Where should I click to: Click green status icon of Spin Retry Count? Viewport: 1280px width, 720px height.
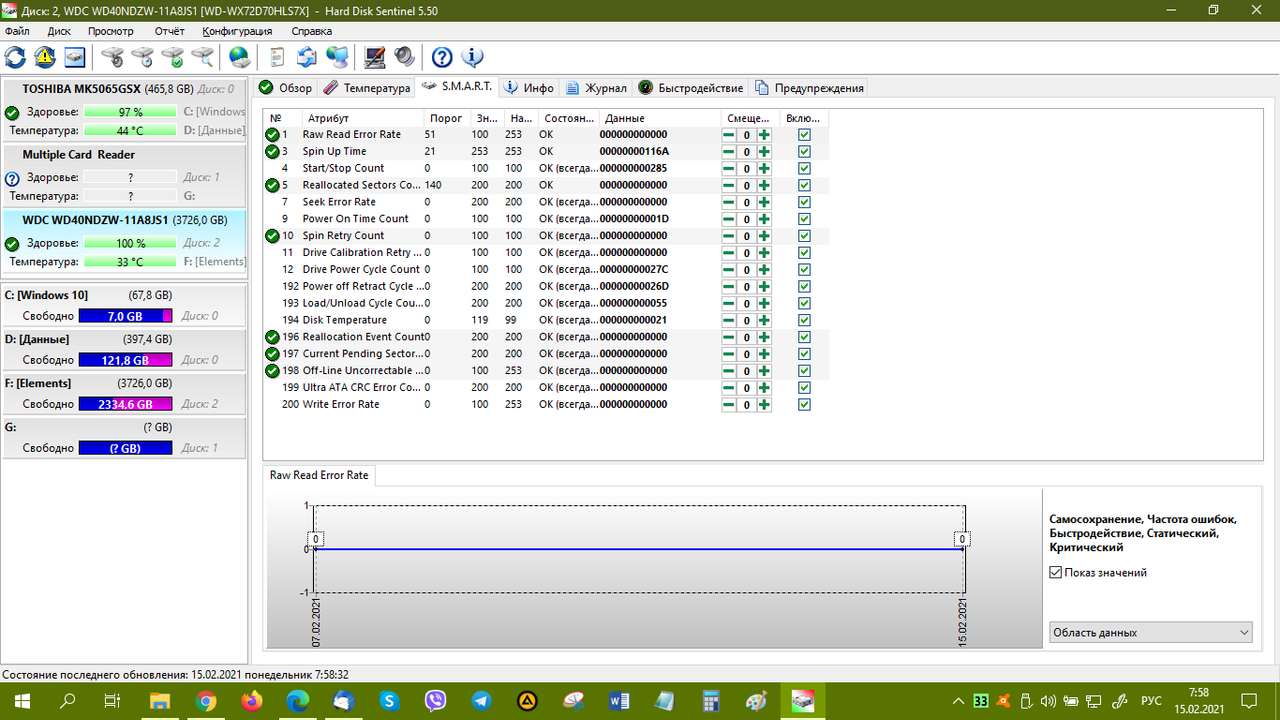tap(272, 236)
